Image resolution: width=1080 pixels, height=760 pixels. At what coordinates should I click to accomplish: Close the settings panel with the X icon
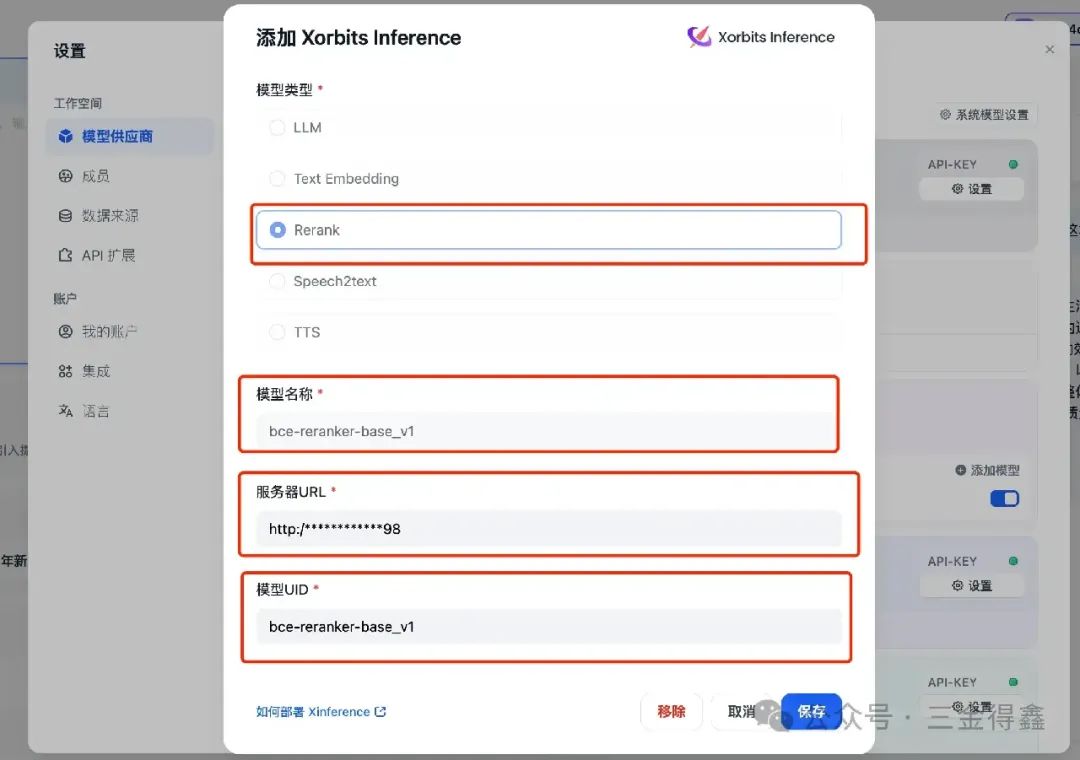coord(1050,49)
